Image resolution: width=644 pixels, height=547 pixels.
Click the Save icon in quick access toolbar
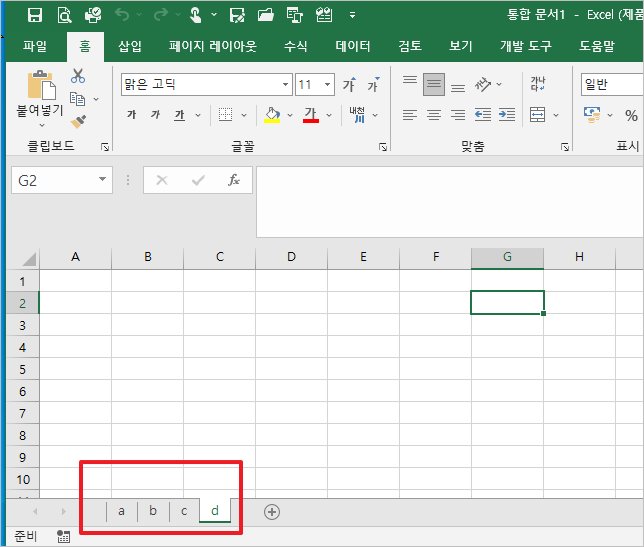point(35,15)
